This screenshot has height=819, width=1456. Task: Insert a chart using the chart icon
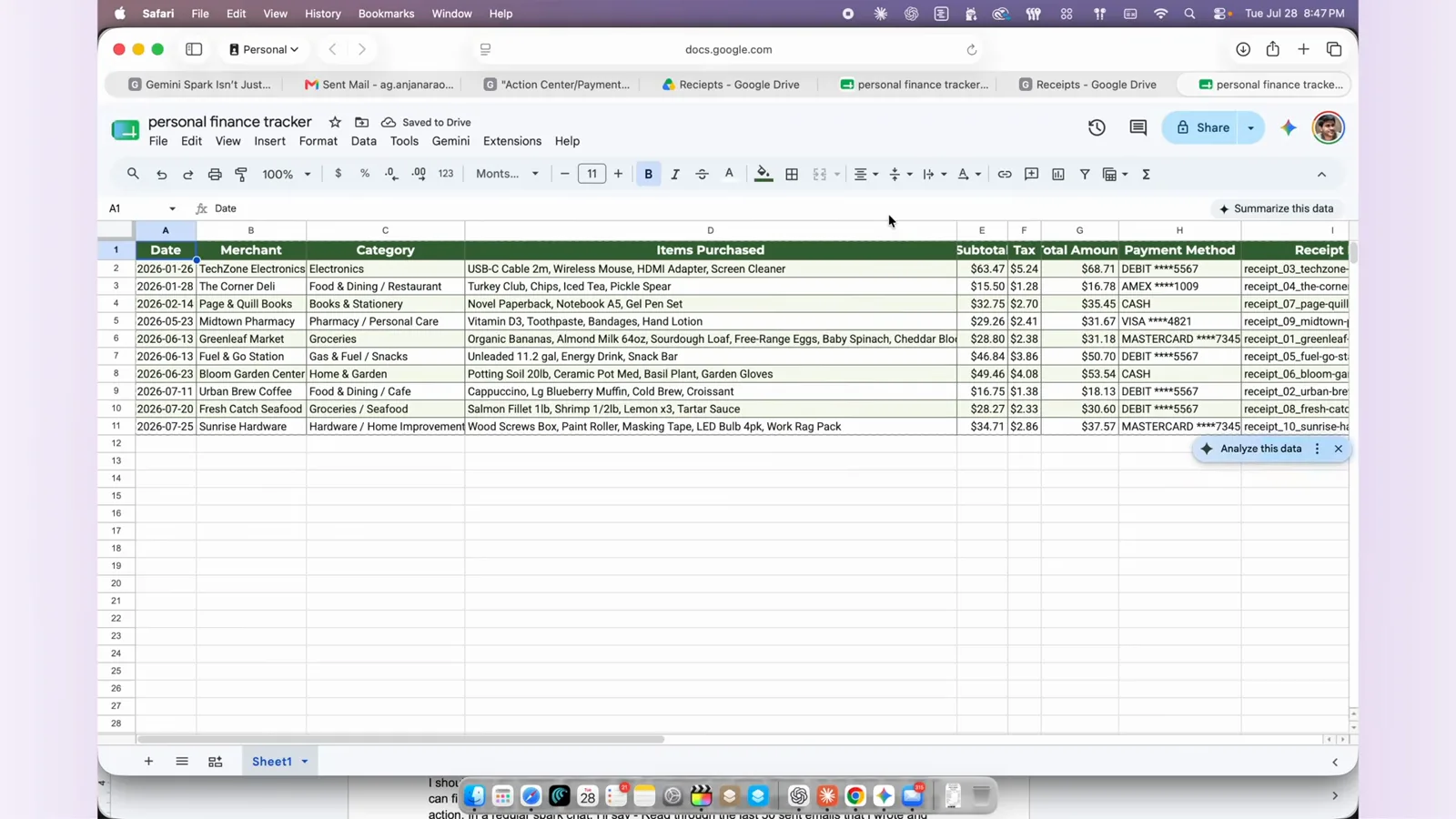pos(1058,174)
